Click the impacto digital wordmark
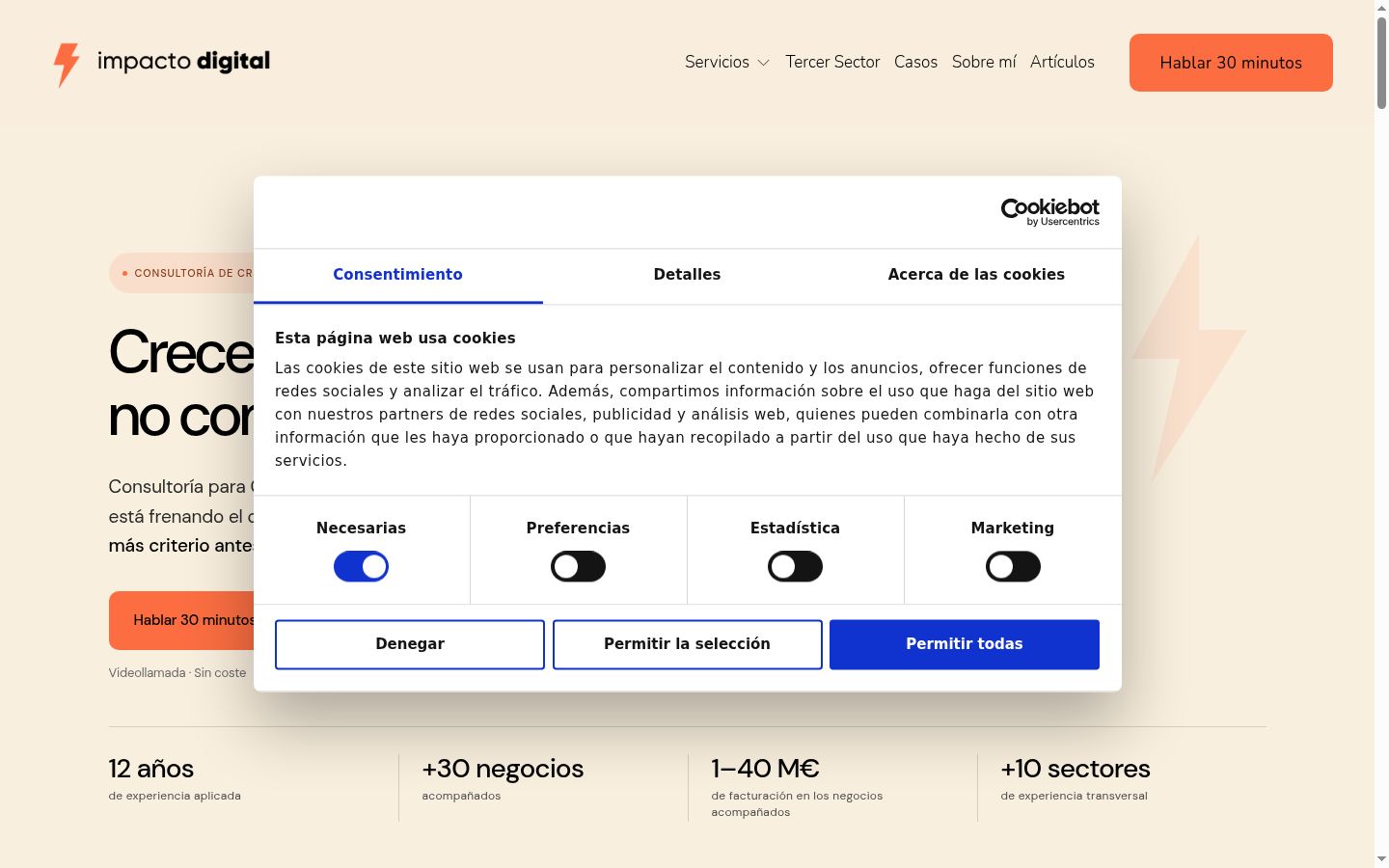1389x868 pixels. click(183, 62)
